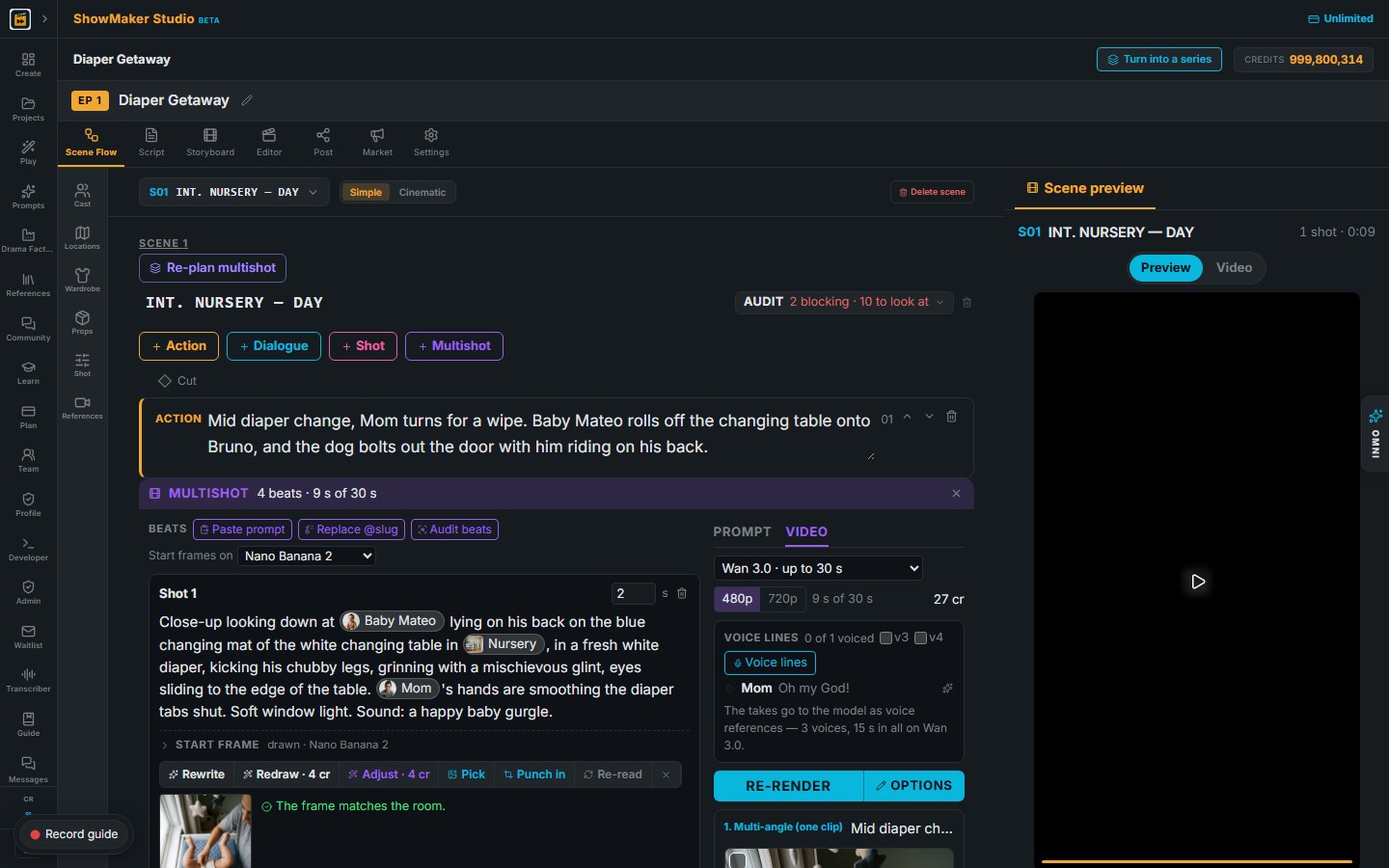The image size is (1389, 868).
Task: Open the Editor tab
Action: [x=269, y=142]
